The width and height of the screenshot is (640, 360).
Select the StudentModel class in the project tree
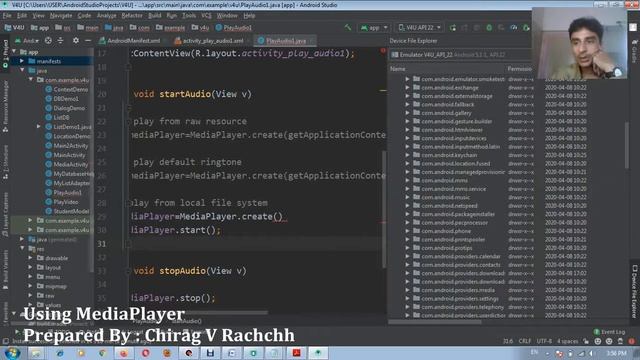pos(67,211)
